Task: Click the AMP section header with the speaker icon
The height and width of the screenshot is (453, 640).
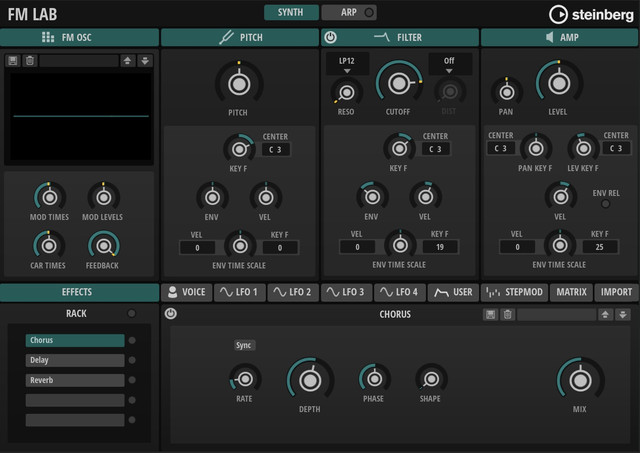Action: pos(559,38)
